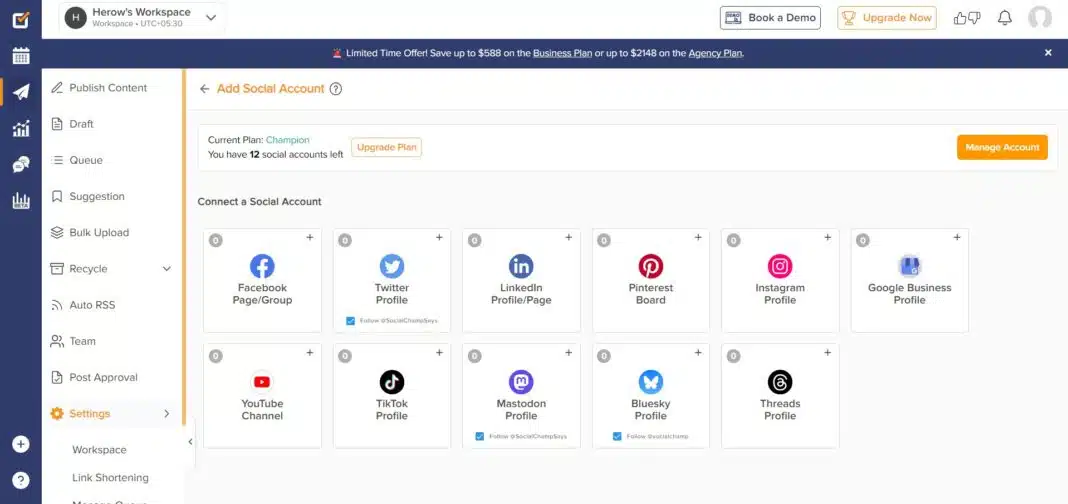Expand the Settings submenu arrow
The height and width of the screenshot is (504, 1068).
click(x=166, y=413)
